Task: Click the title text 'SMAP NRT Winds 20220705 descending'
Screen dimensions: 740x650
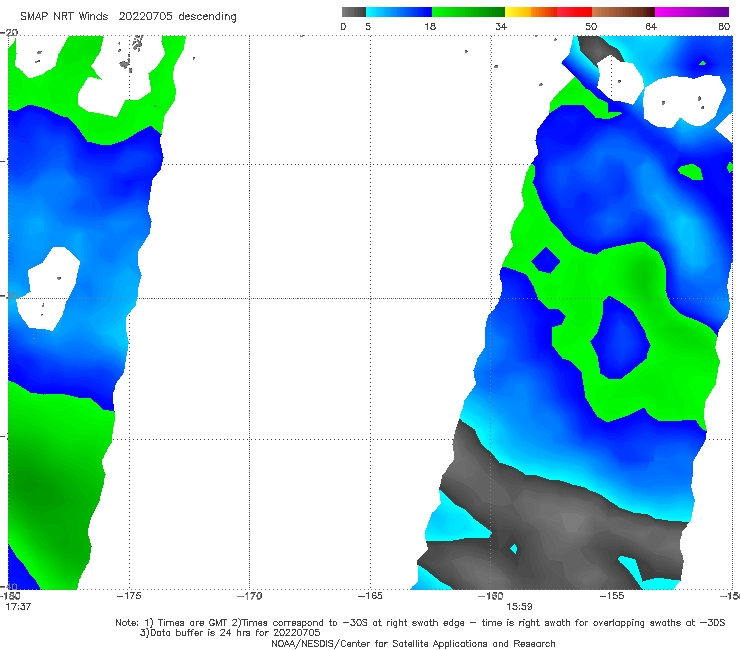Action: [x=128, y=17]
